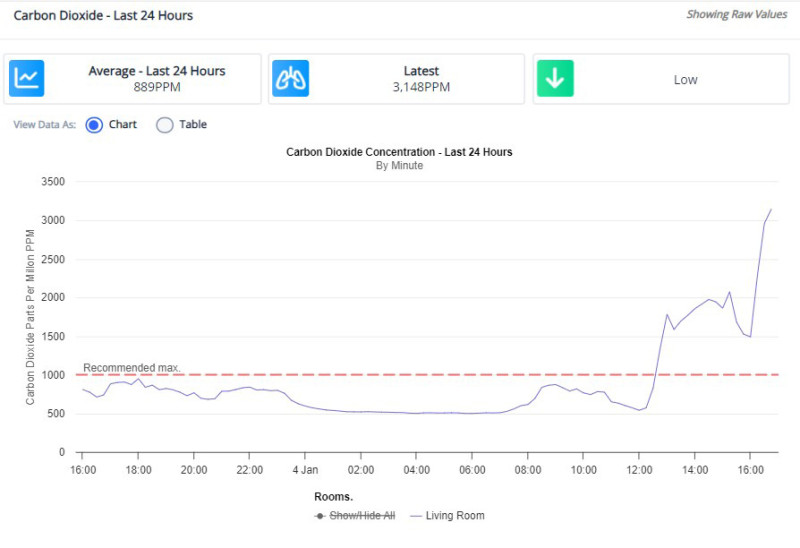Click the 'By Minute' chart subtitle

(x=399, y=165)
